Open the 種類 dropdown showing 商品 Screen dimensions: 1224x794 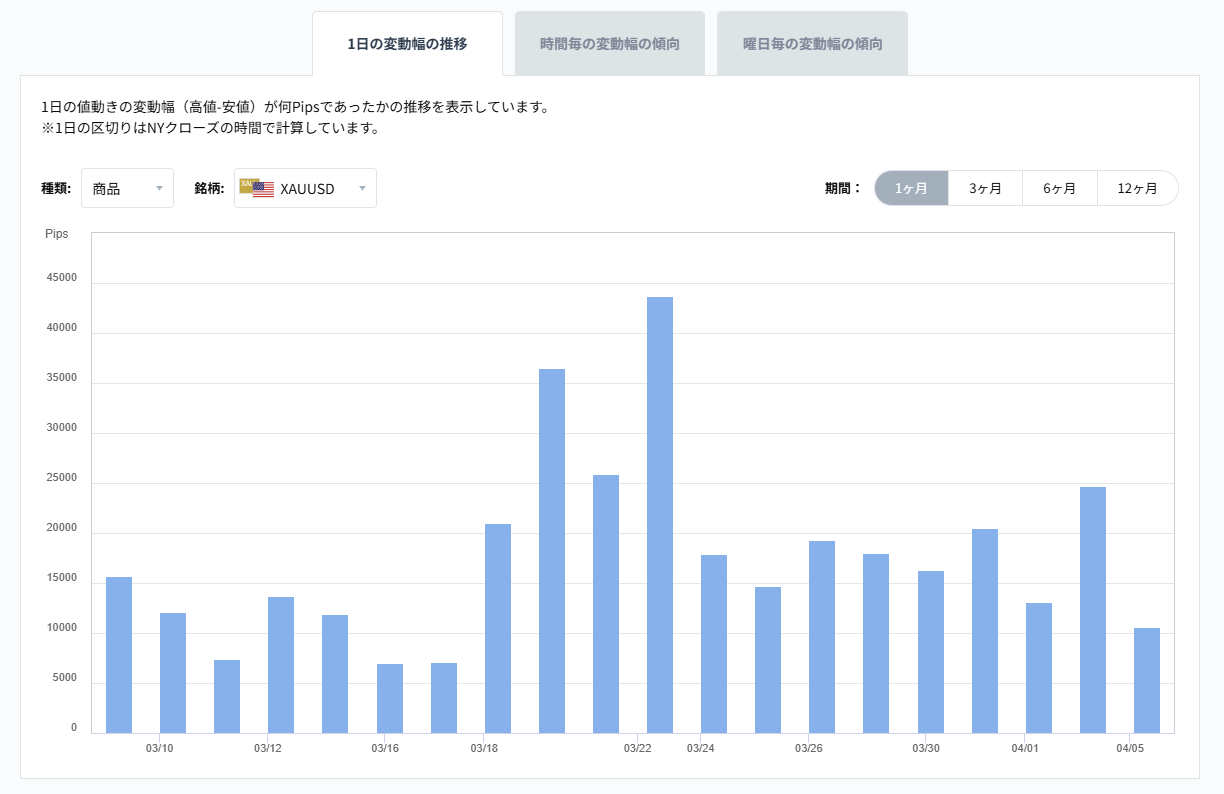click(127, 188)
